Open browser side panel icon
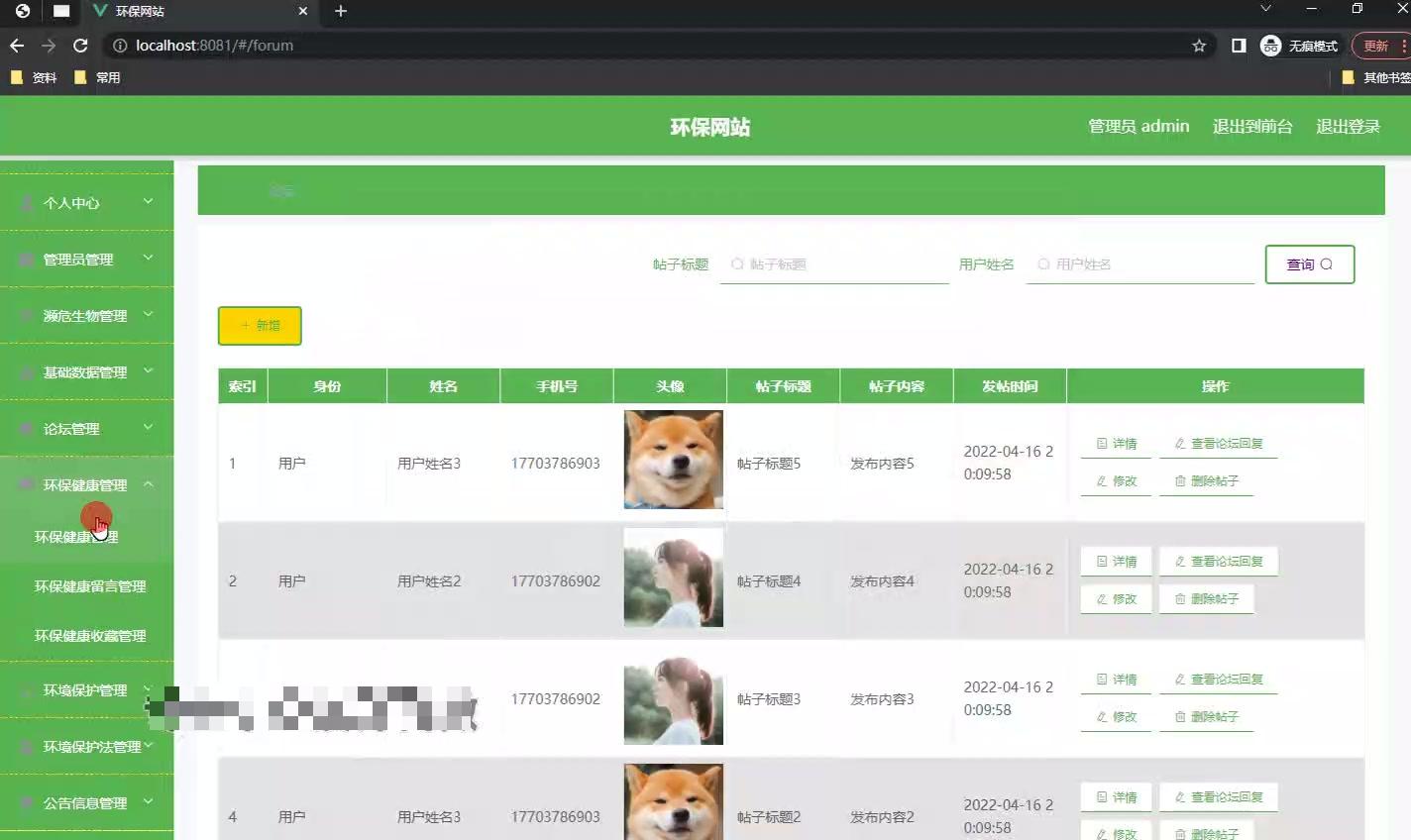Image resolution: width=1411 pixels, height=840 pixels. coord(1239,46)
